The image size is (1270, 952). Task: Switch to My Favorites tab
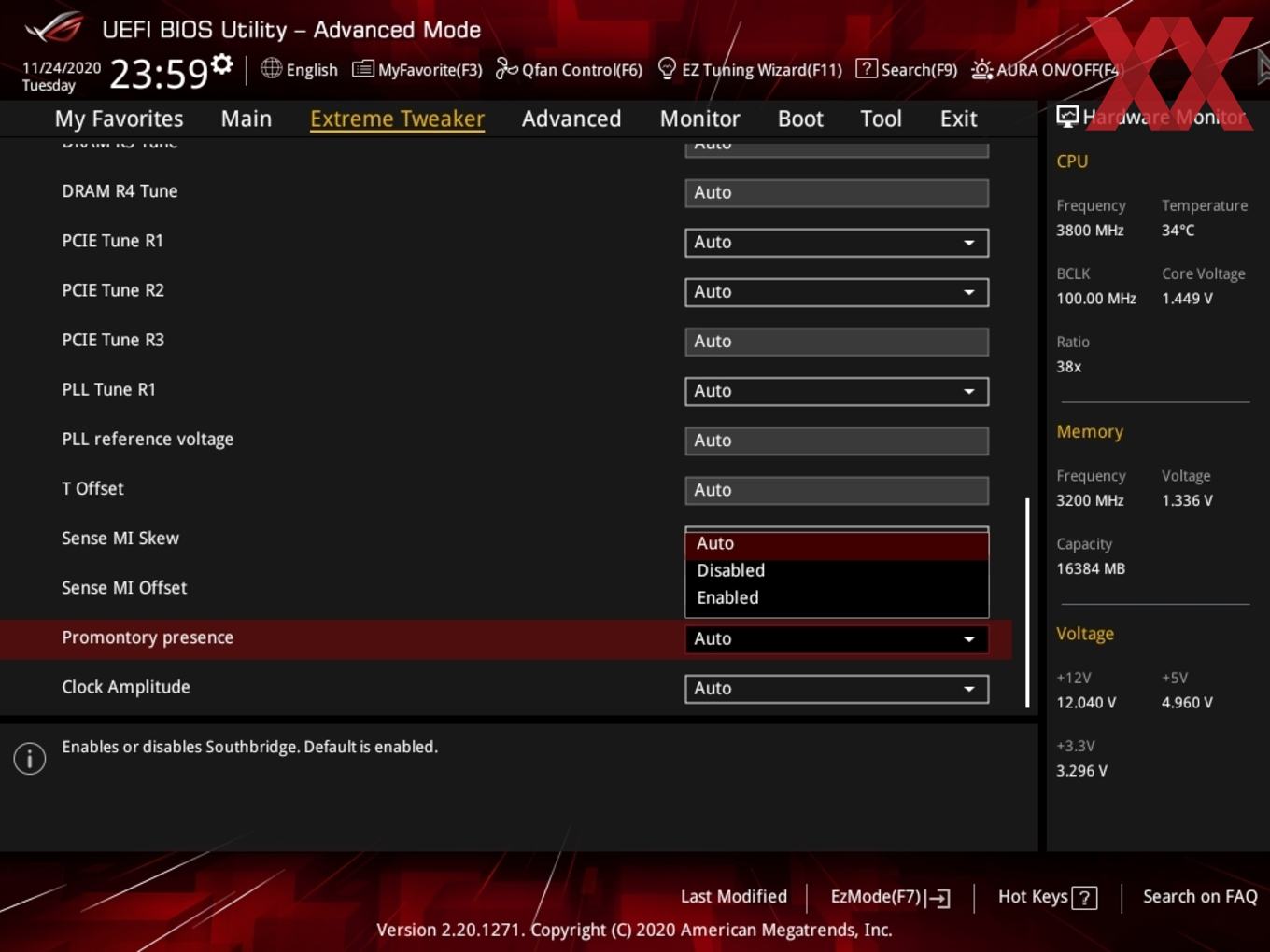(x=119, y=119)
